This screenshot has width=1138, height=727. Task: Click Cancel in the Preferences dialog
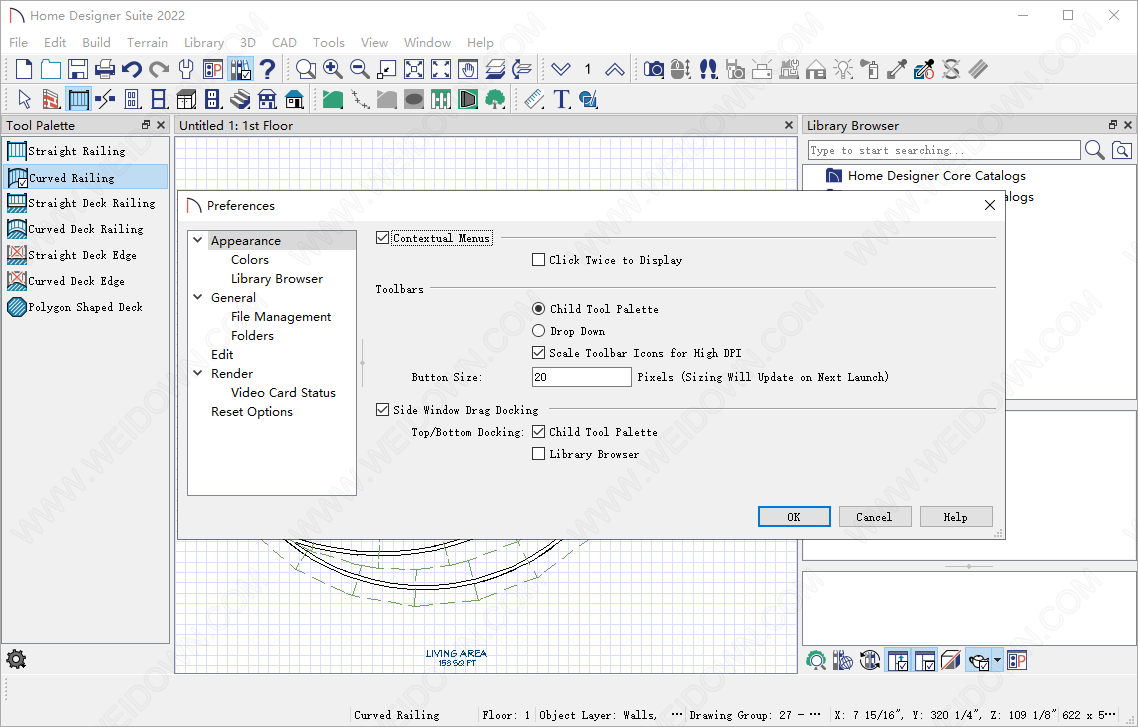(x=875, y=517)
